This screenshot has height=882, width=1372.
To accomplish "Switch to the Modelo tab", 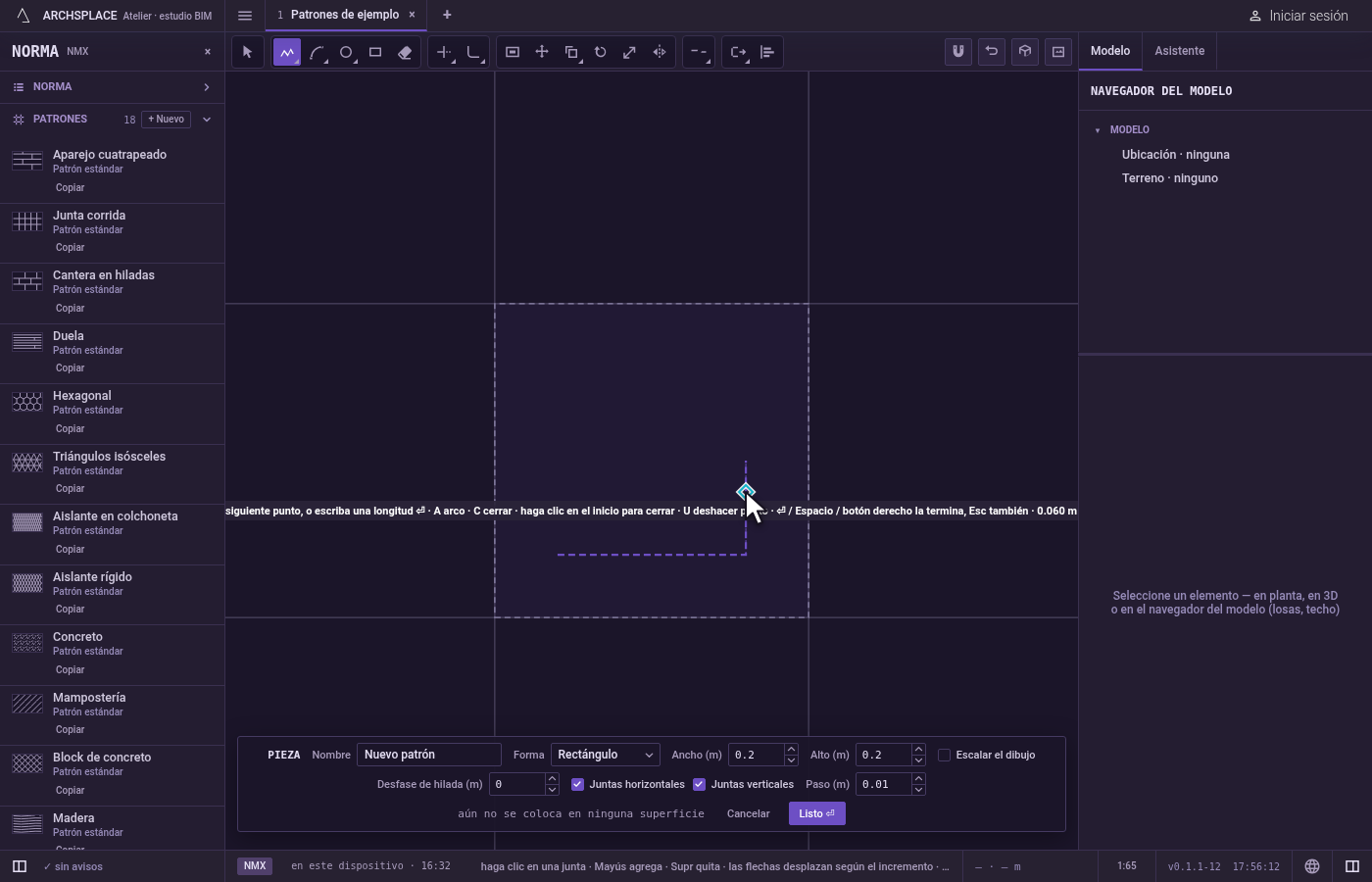I will (x=1110, y=51).
